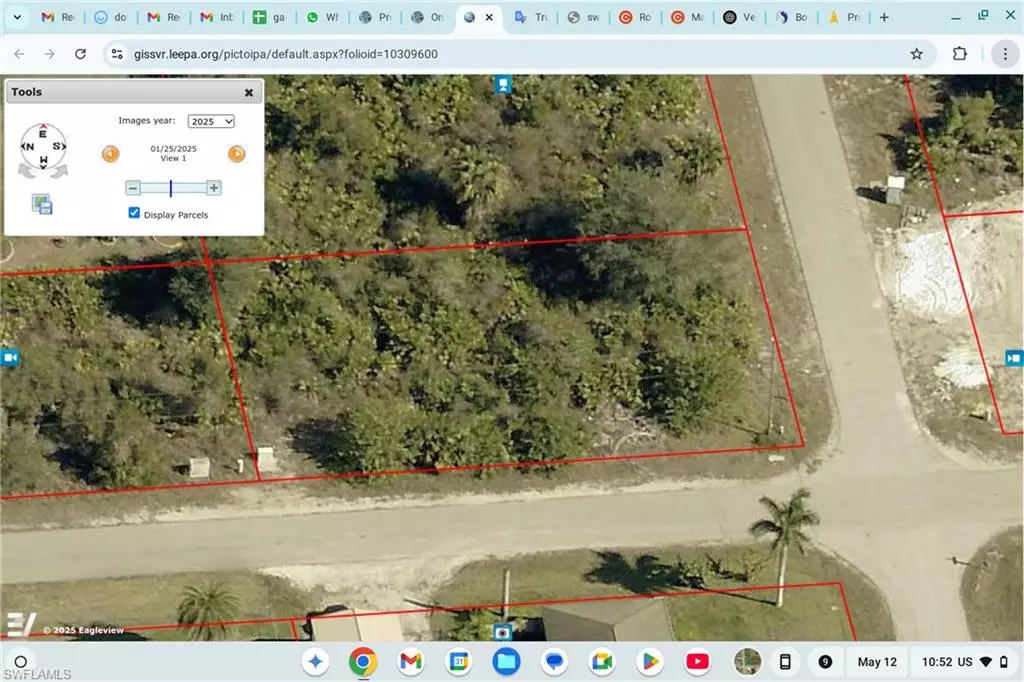Viewport: 1024px width, 682px height.
Task: Select the save image icon in Tools panel
Action: (42, 203)
